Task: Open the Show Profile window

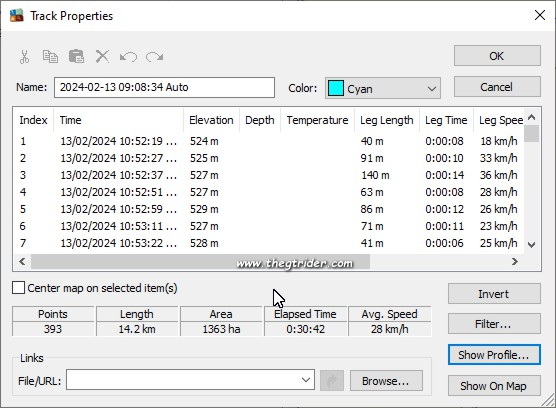Action: 494,354
